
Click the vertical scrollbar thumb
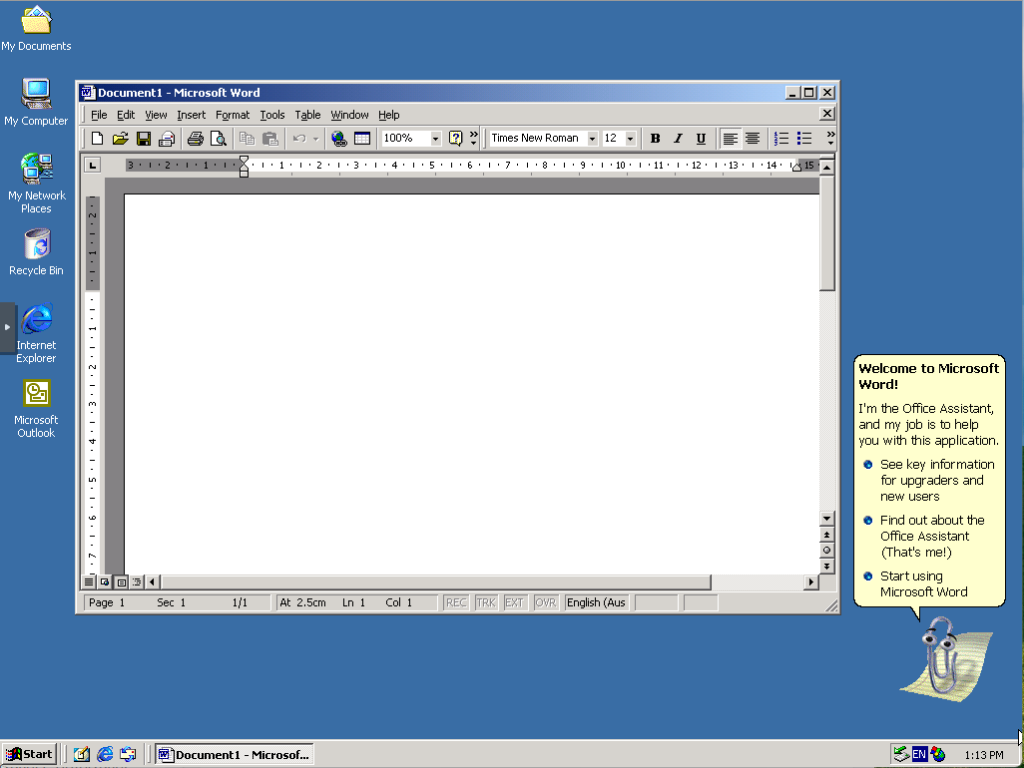click(x=827, y=232)
